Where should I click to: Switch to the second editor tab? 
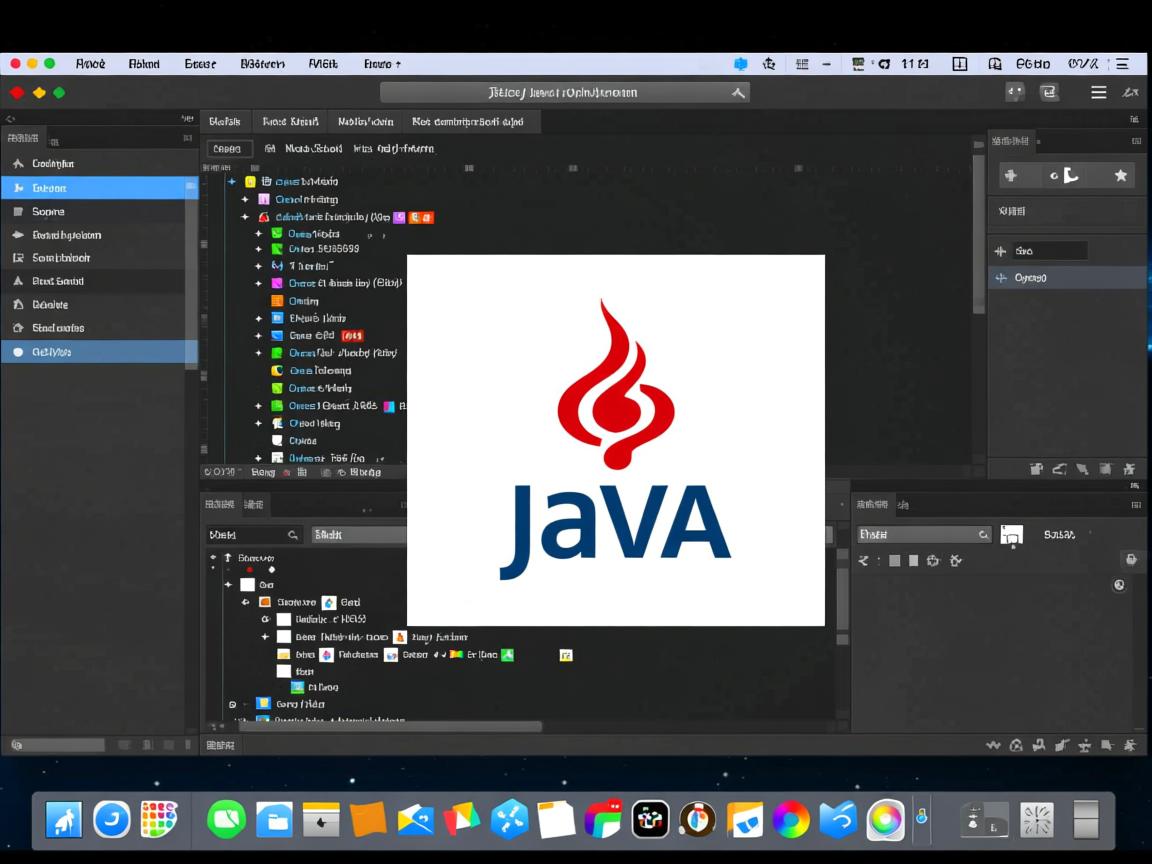coord(289,121)
